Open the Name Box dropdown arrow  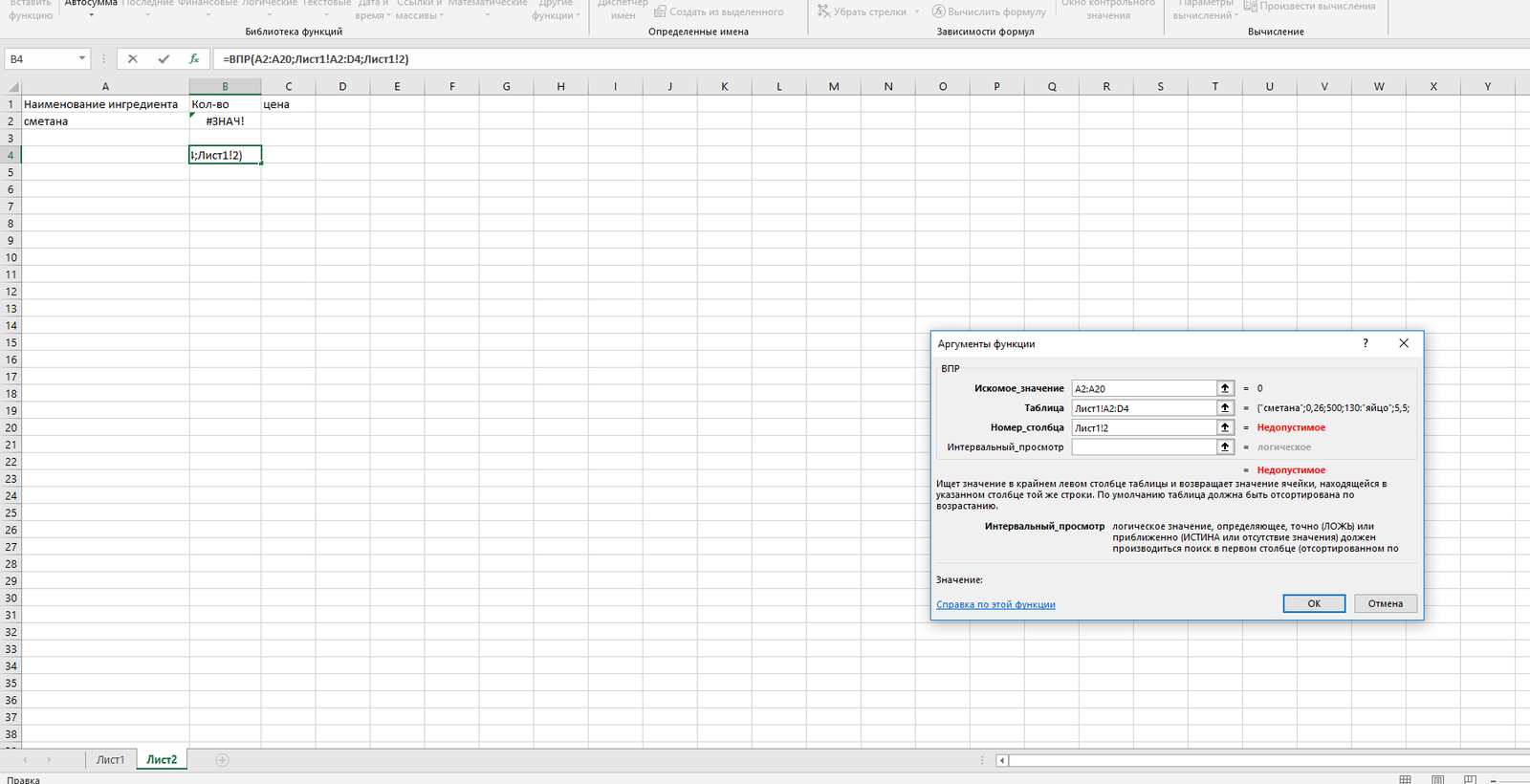(81, 59)
